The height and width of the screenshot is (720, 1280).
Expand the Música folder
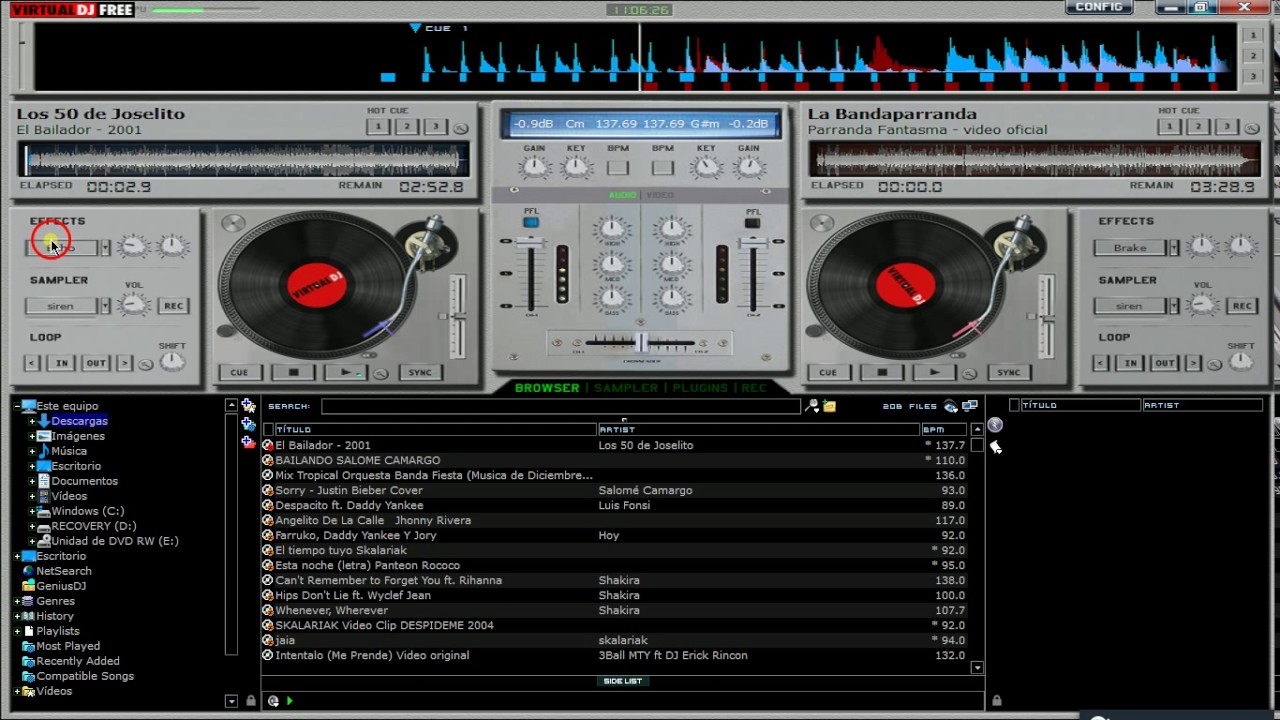32,451
